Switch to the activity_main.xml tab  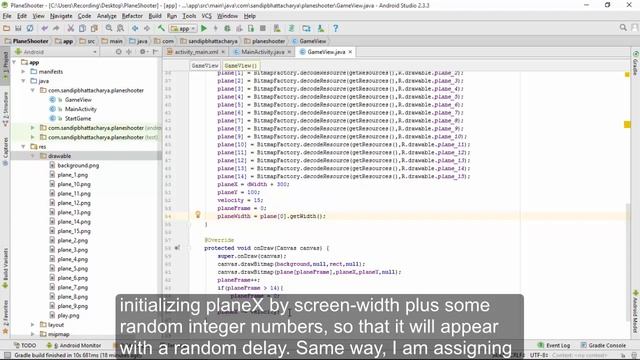196,52
